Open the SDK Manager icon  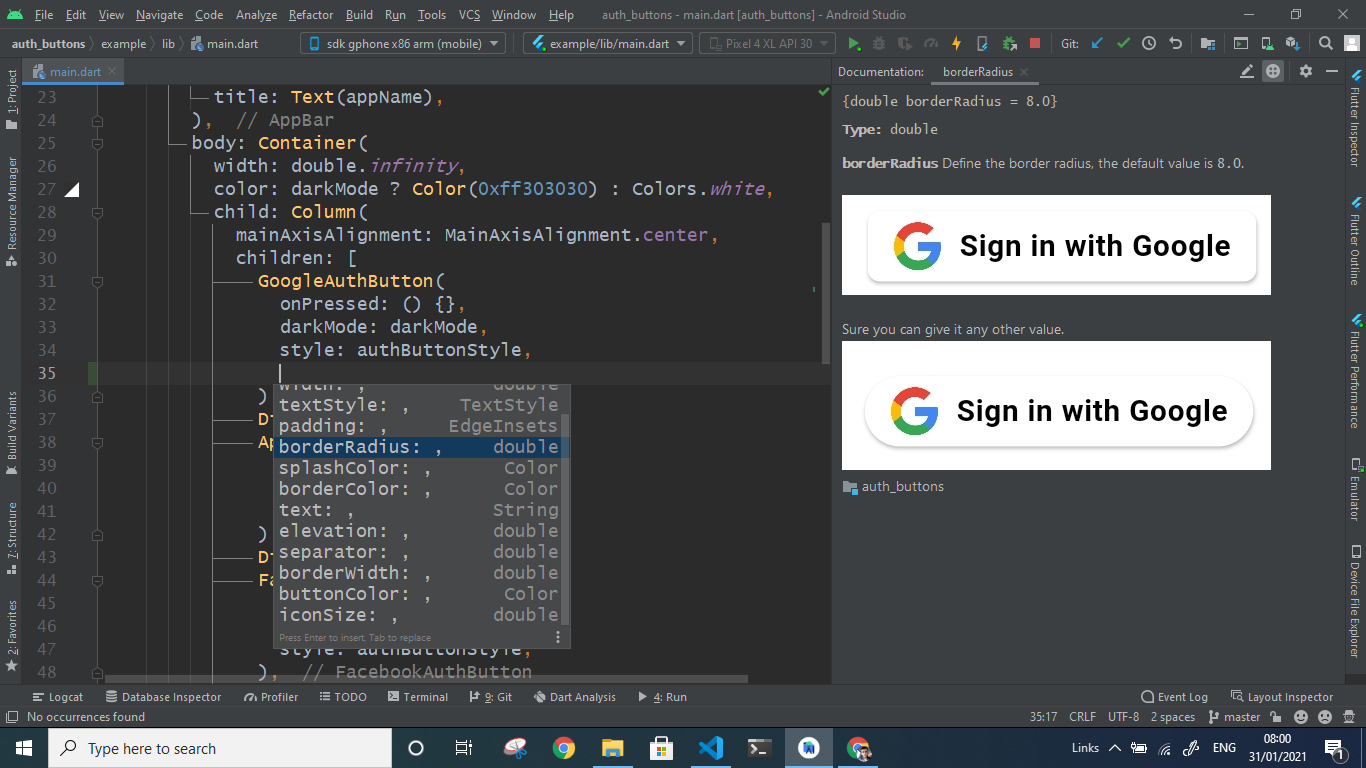coord(1293,43)
